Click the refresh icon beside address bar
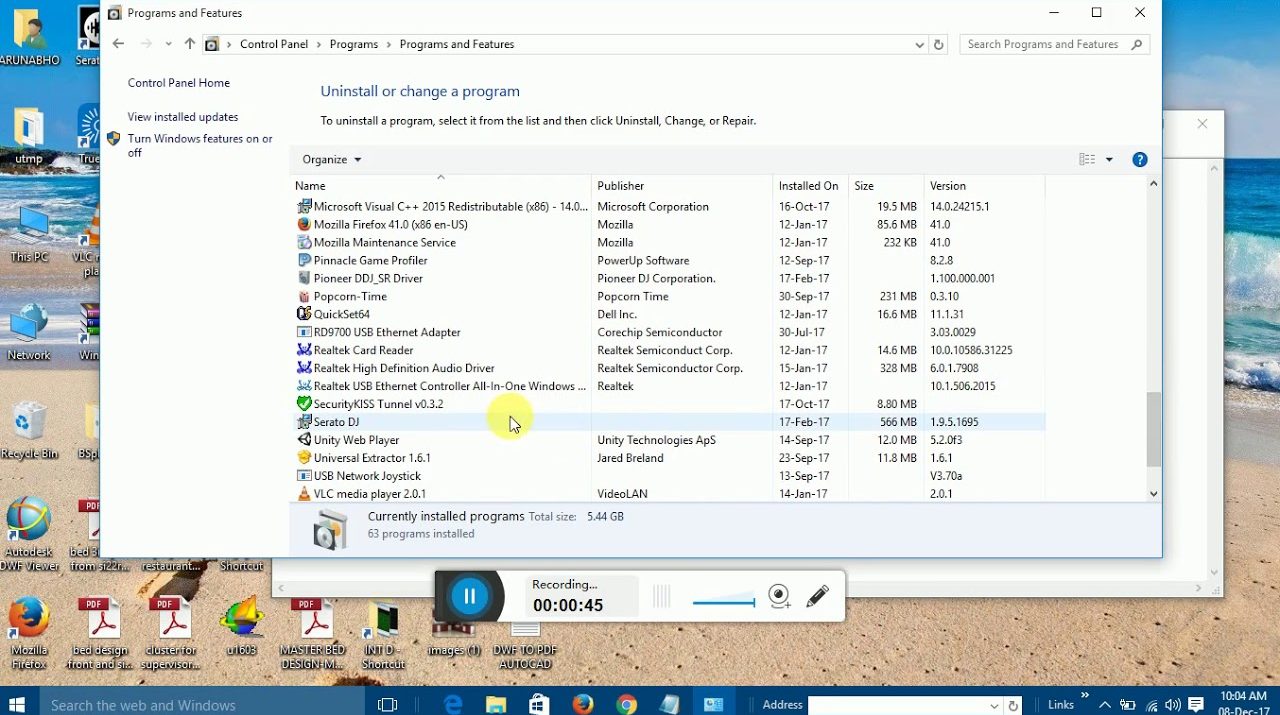This screenshot has width=1280, height=715. click(938, 45)
